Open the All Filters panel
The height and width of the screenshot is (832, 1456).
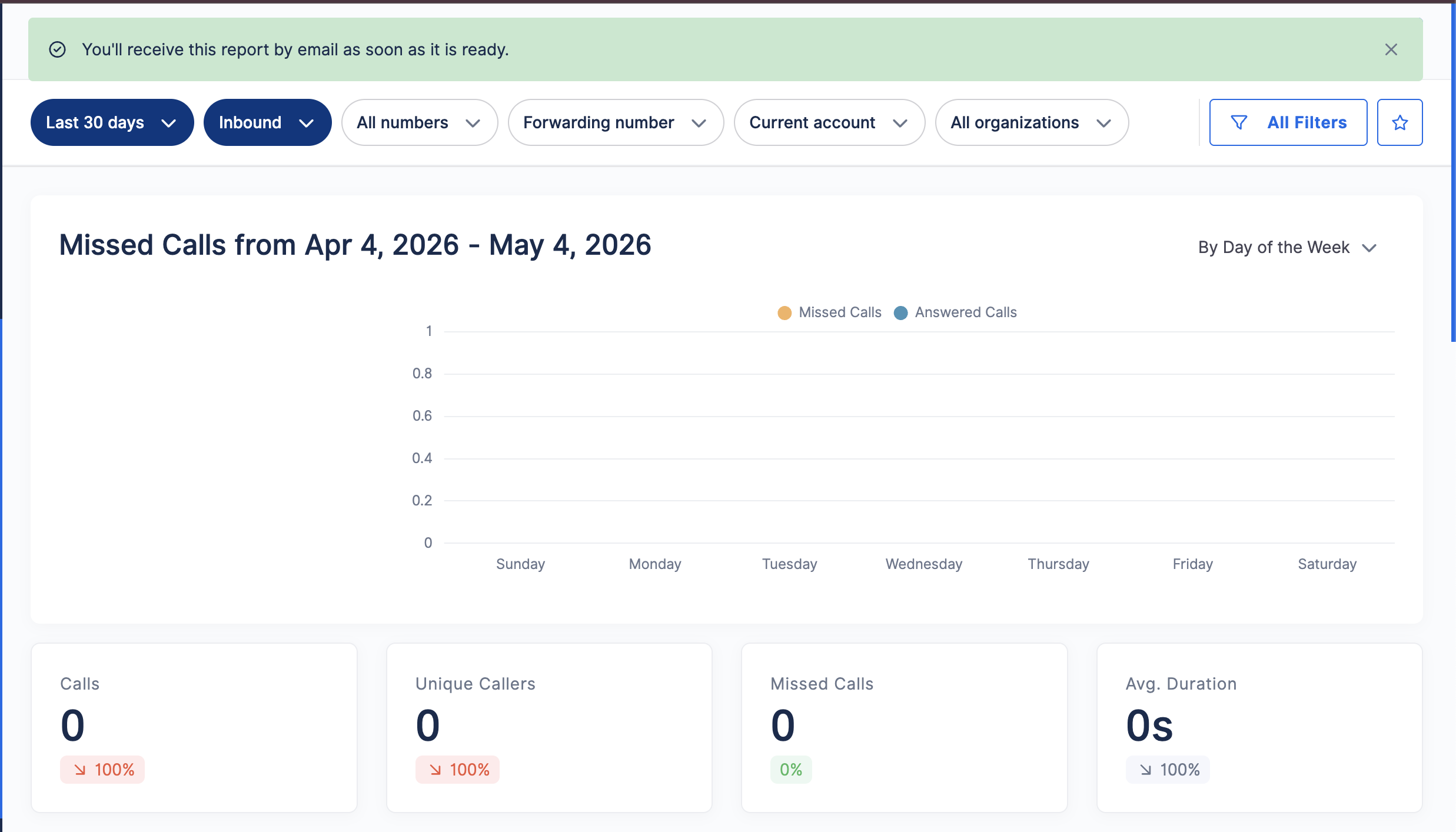click(1288, 122)
